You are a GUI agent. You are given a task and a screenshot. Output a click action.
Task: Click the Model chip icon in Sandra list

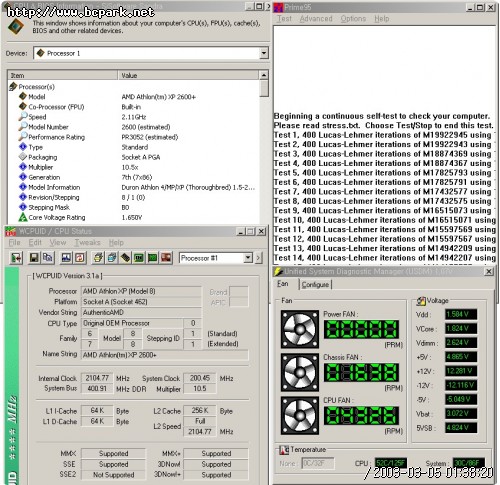[x=23, y=96]
